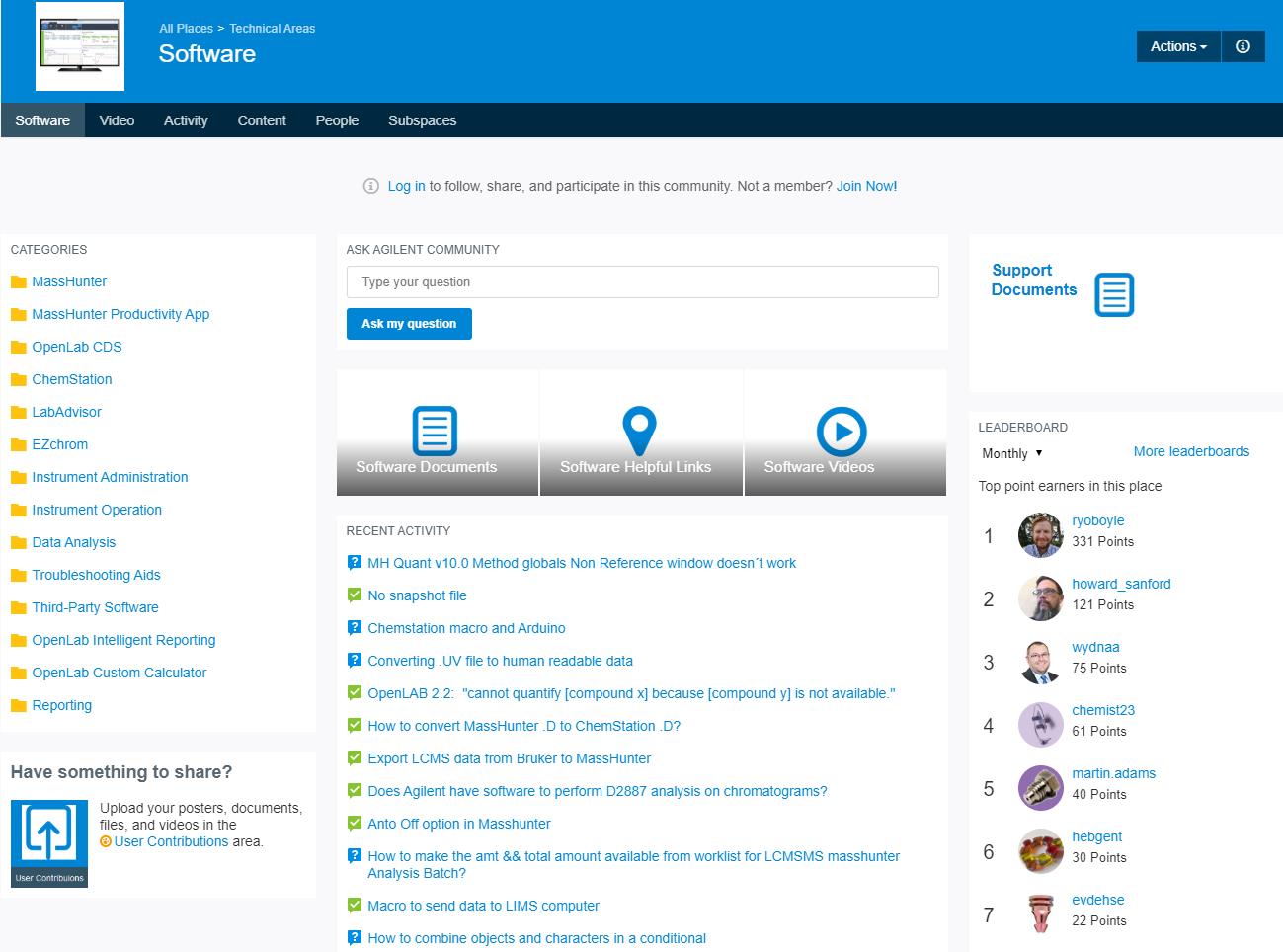This screenshot has width=1283, height=952.
Task: Click answered check icon for No snapshot file
Action: pyautogui.click(x=355, y=595)
